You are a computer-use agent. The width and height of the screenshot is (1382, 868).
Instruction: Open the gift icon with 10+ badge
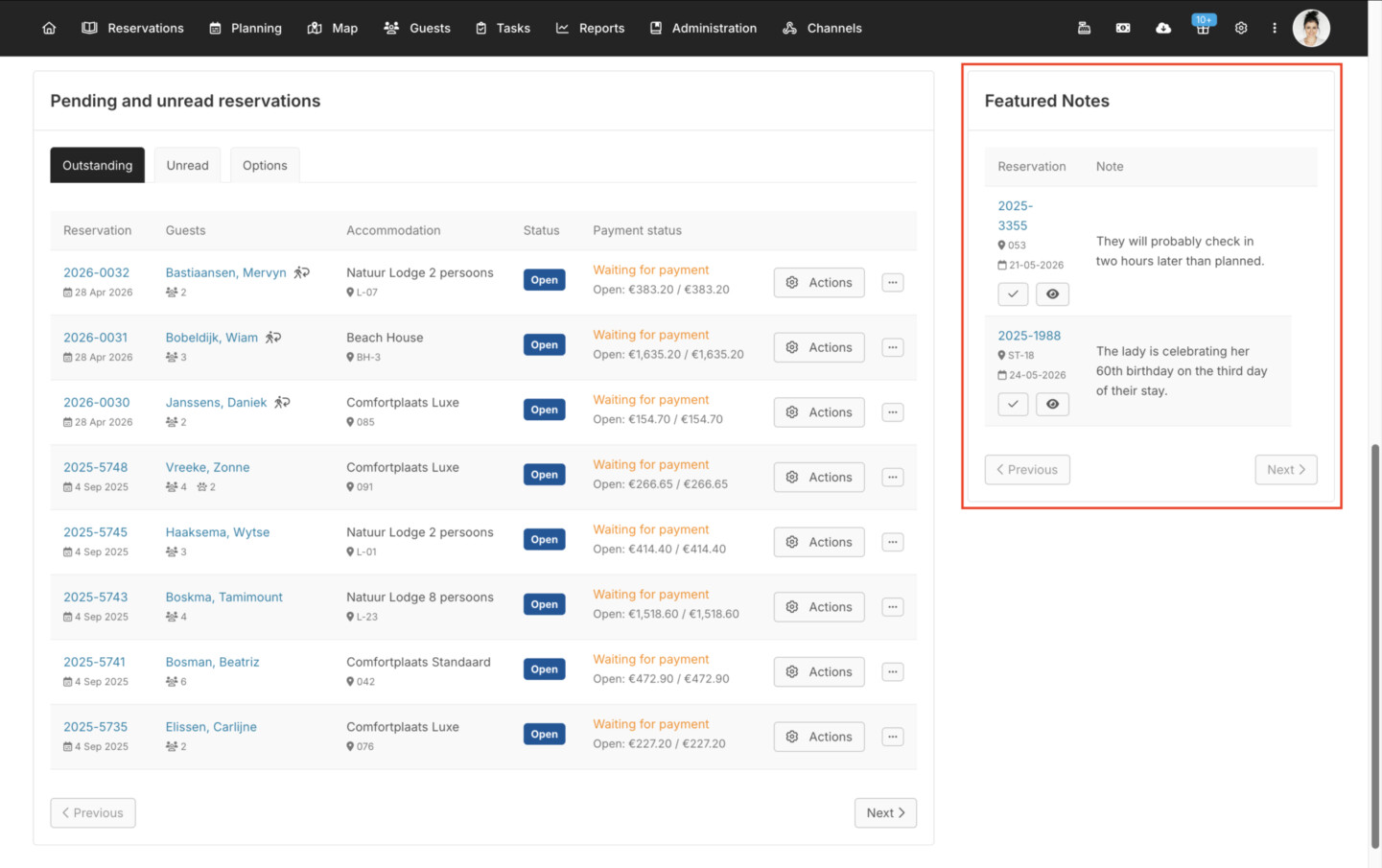pyautogui.click(x=1202, y=26)
